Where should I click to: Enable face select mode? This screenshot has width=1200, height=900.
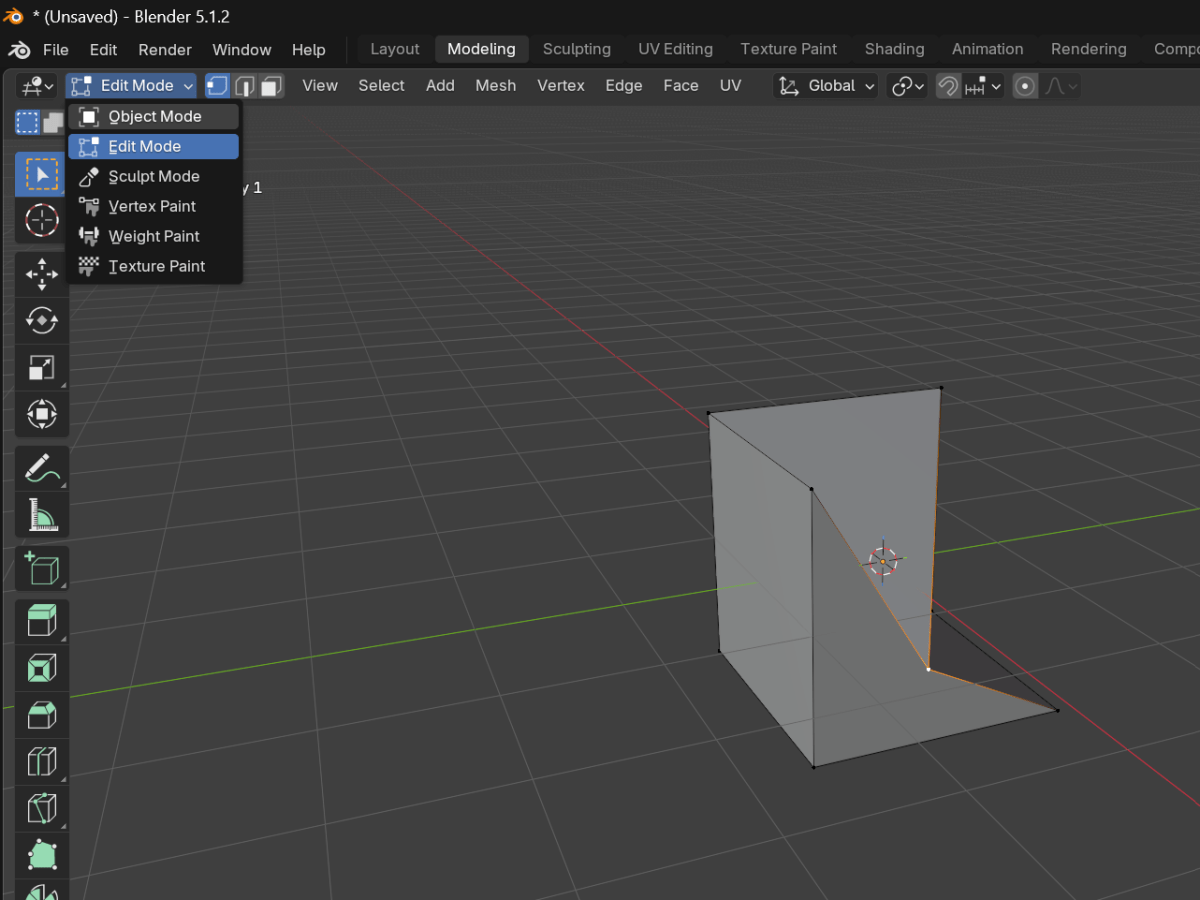[271, 86]
